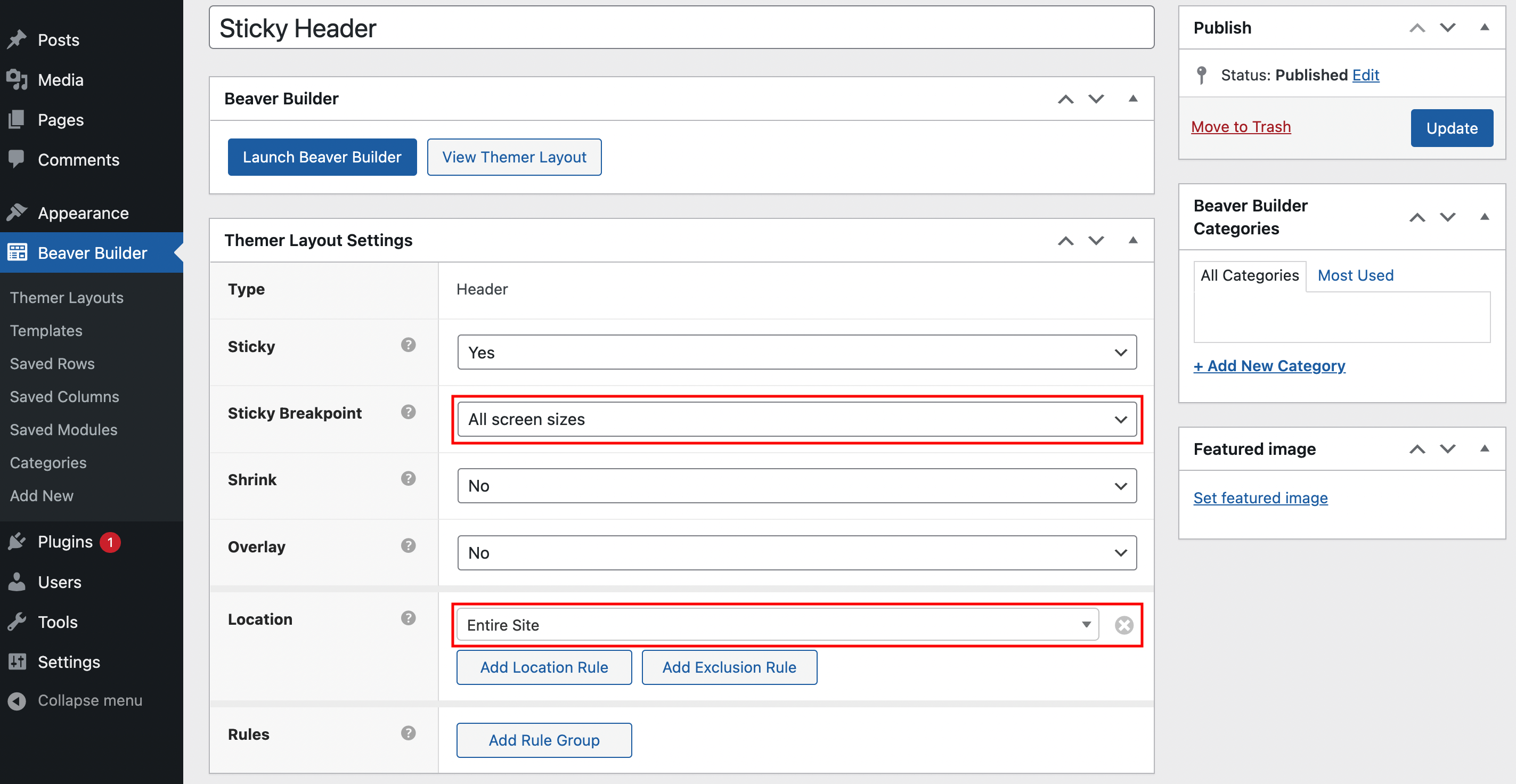Screen dimensions: 1516x784
Task: Click the Appearance paintbrush icon
Action: tap(17, 213)
